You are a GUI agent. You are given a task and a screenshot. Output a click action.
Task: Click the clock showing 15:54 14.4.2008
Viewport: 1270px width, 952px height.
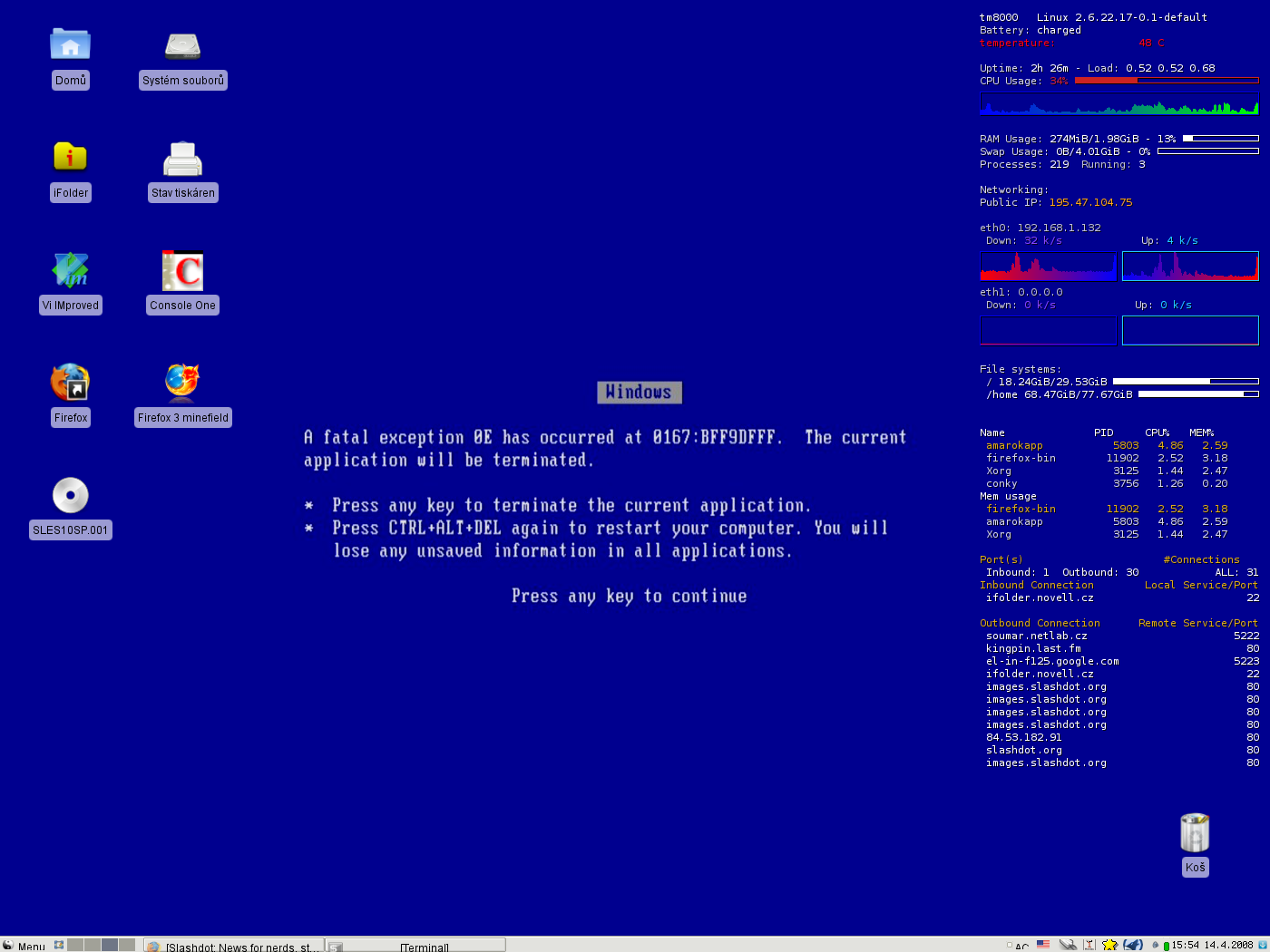coord(1212,945)
